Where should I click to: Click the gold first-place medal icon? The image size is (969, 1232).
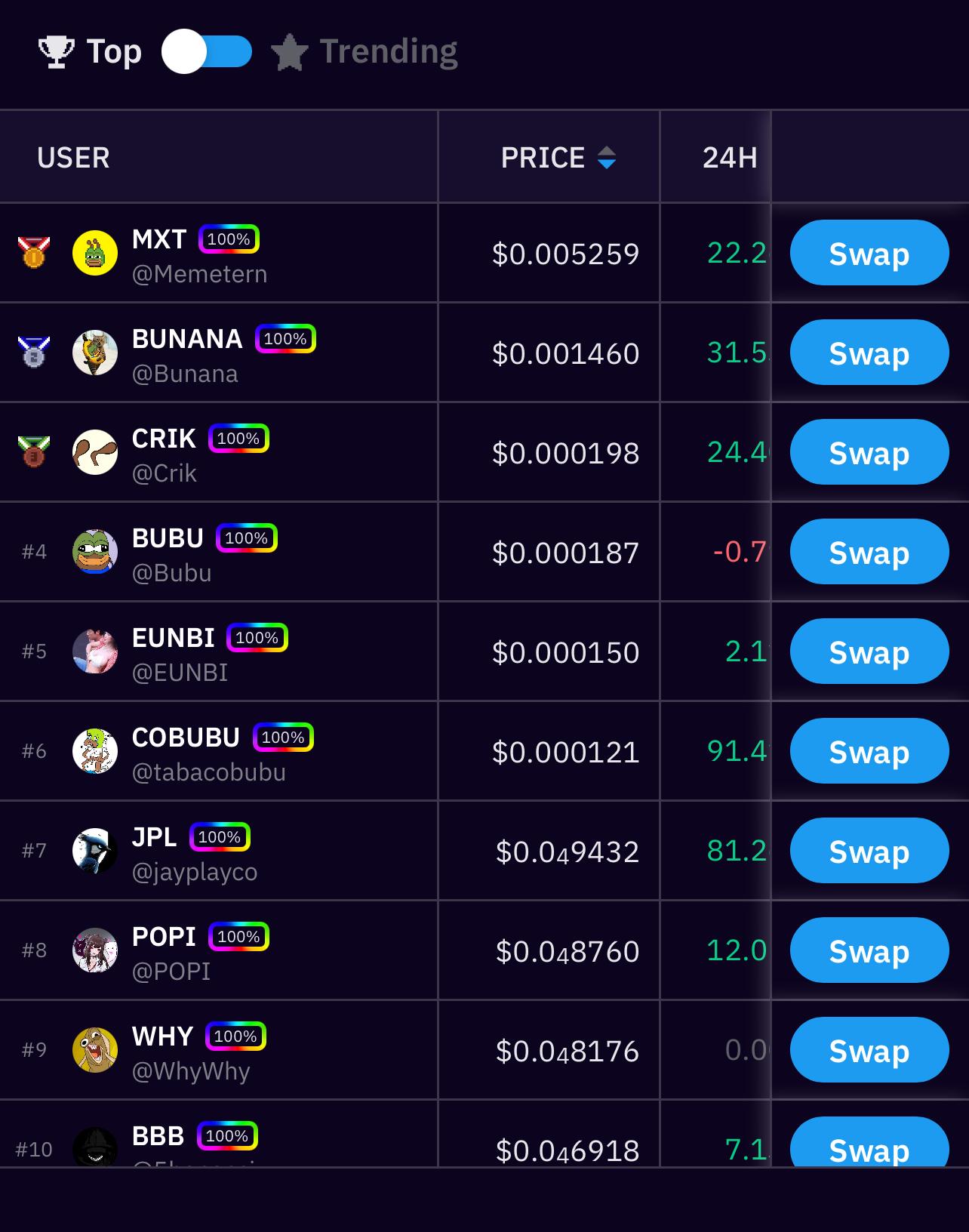[34, 252]
